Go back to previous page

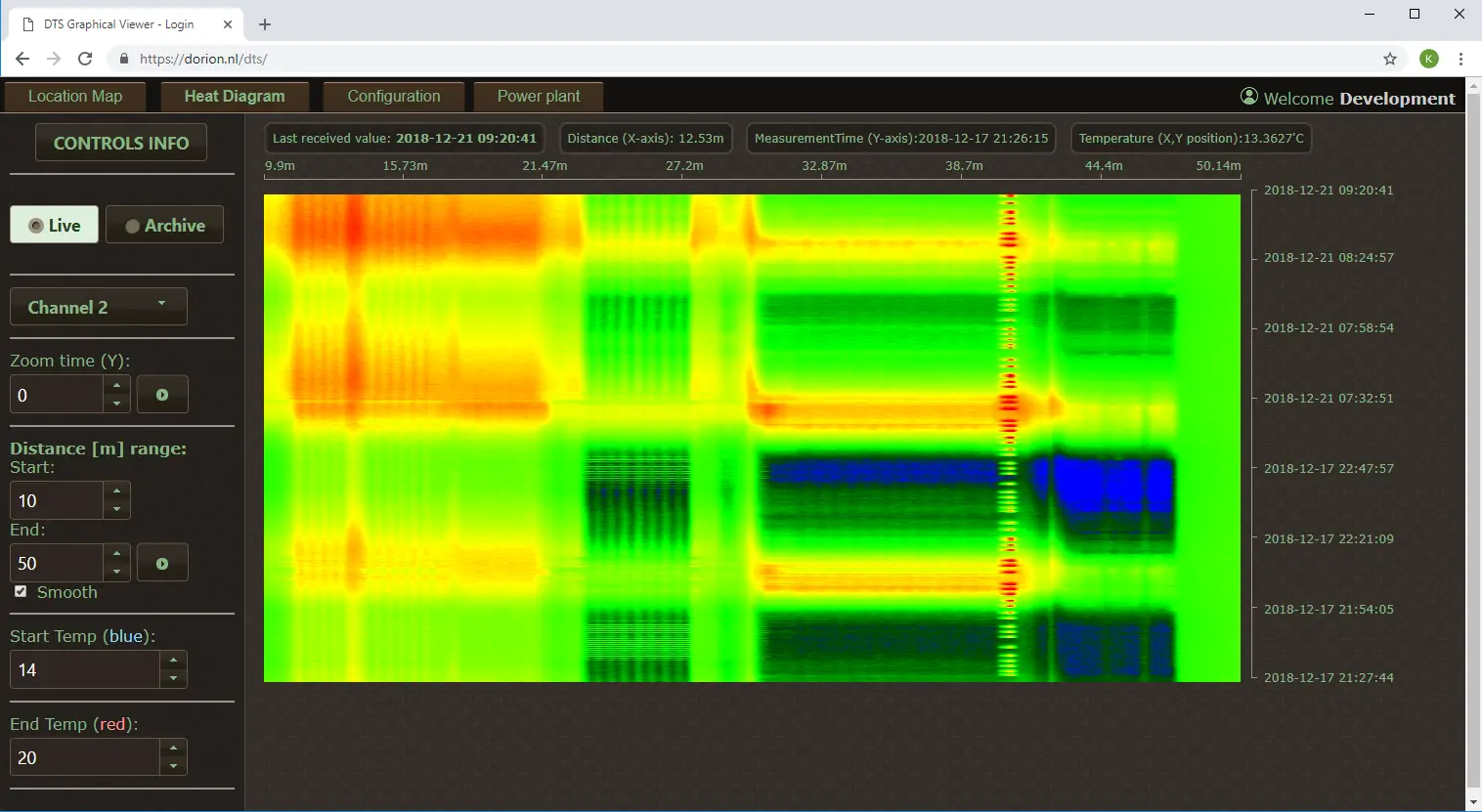pyautogui.click(x=22, y=59)
